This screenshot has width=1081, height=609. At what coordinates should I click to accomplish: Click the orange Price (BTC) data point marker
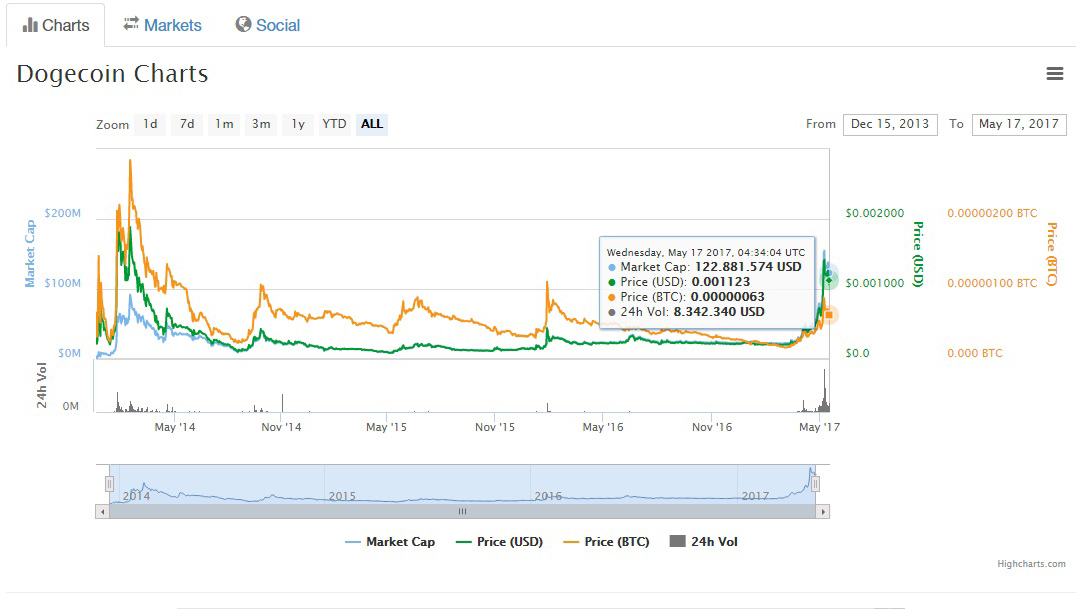pyautogui.click(x=829, y=315)
